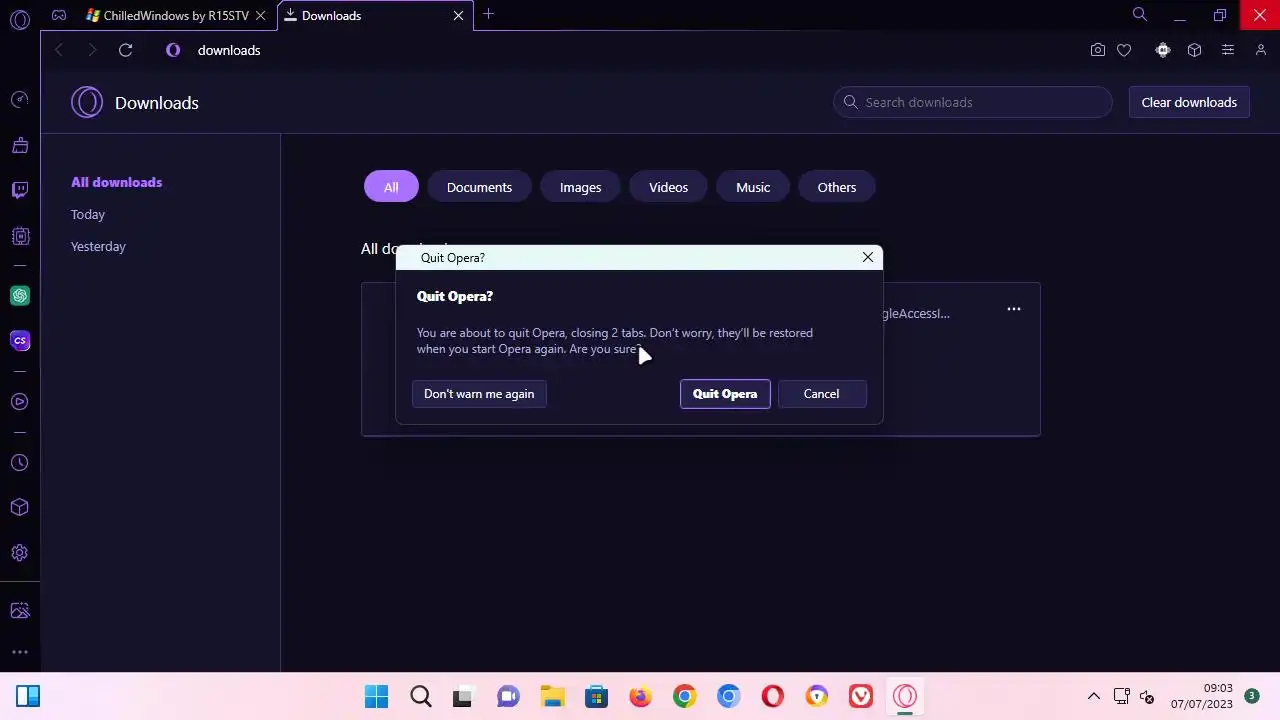Cancel the Quit Opera dialog

click(821, 394)
